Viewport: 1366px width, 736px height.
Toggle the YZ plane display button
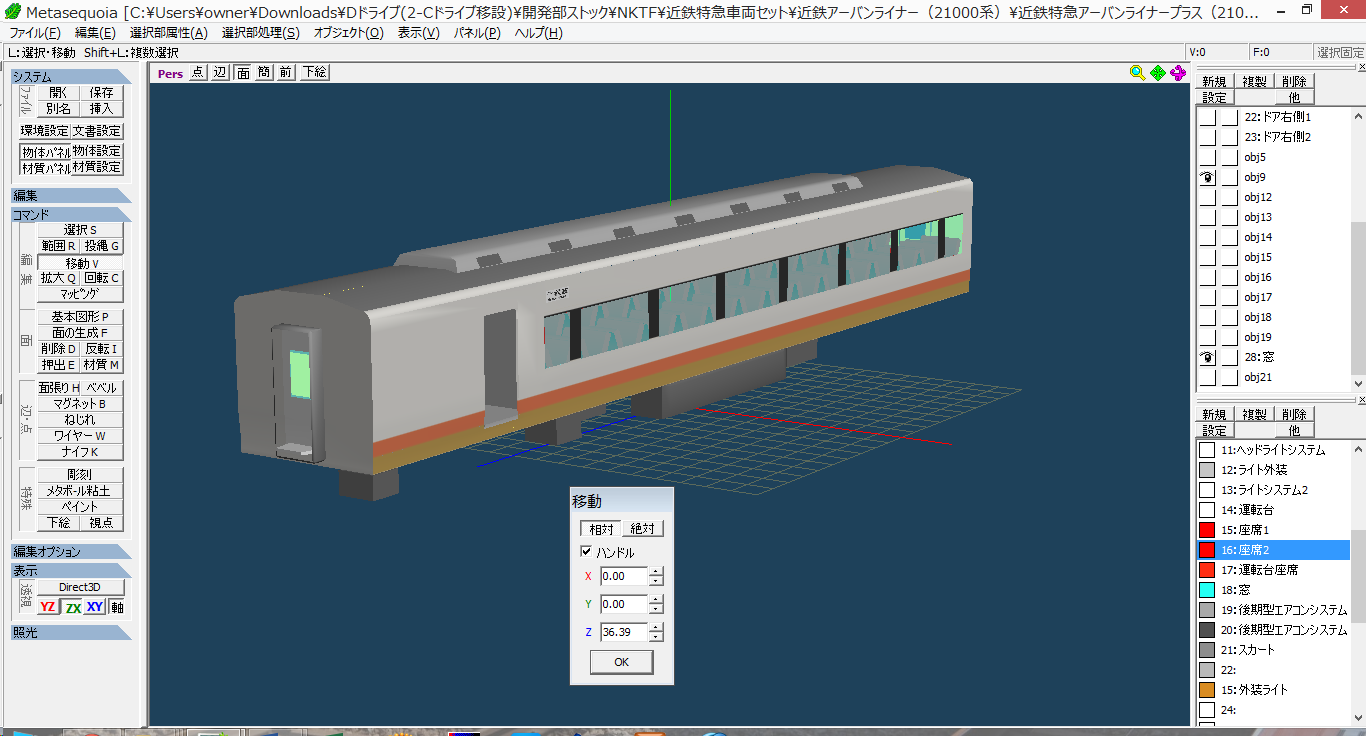point(48,607)
